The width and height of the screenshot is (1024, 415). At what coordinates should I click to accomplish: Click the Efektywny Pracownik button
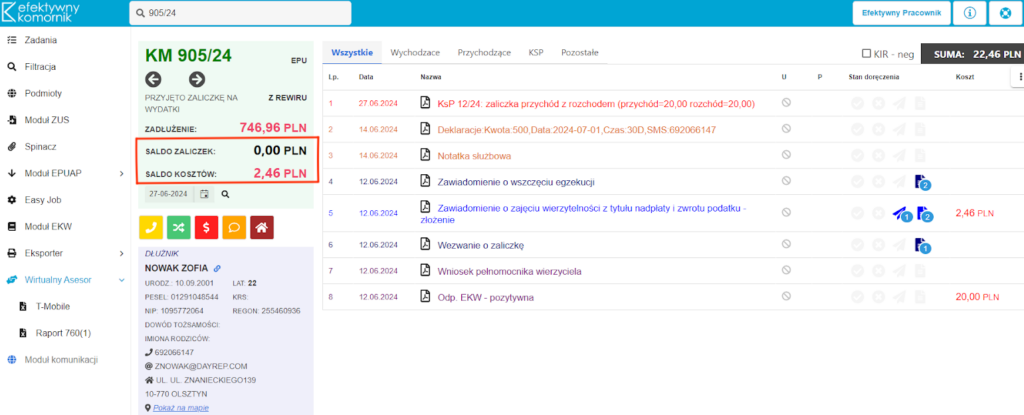[x=901, y=13]
